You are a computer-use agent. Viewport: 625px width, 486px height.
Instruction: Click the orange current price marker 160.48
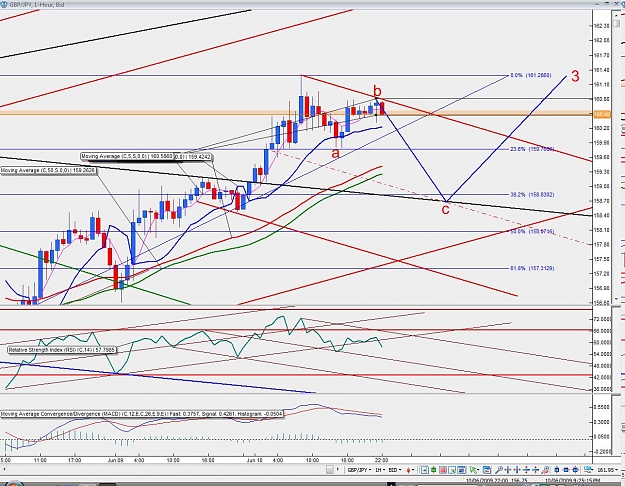(x=602, y=114)
